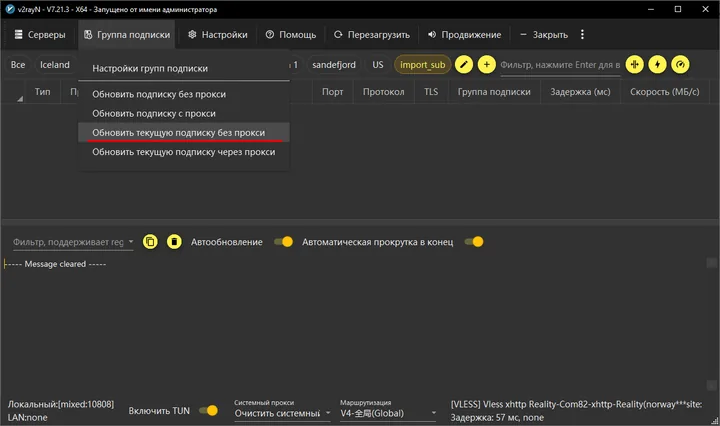Viewport: 720px width, 426px height.
Task: Focus the server filter input field
Action: pyautogui.click(x=560, y=65)
